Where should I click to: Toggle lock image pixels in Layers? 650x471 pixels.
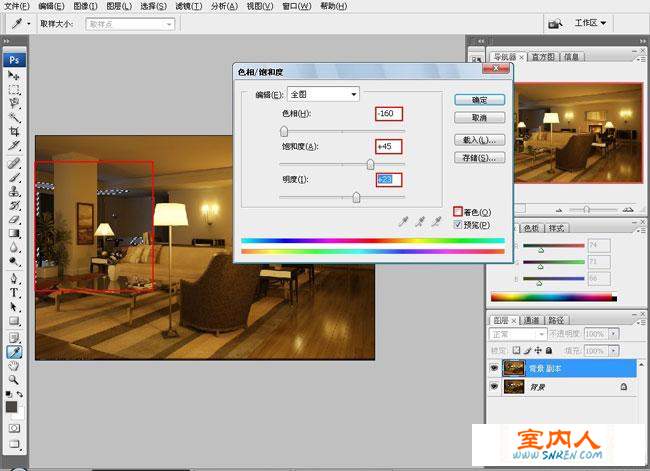[x=527, y=350]
